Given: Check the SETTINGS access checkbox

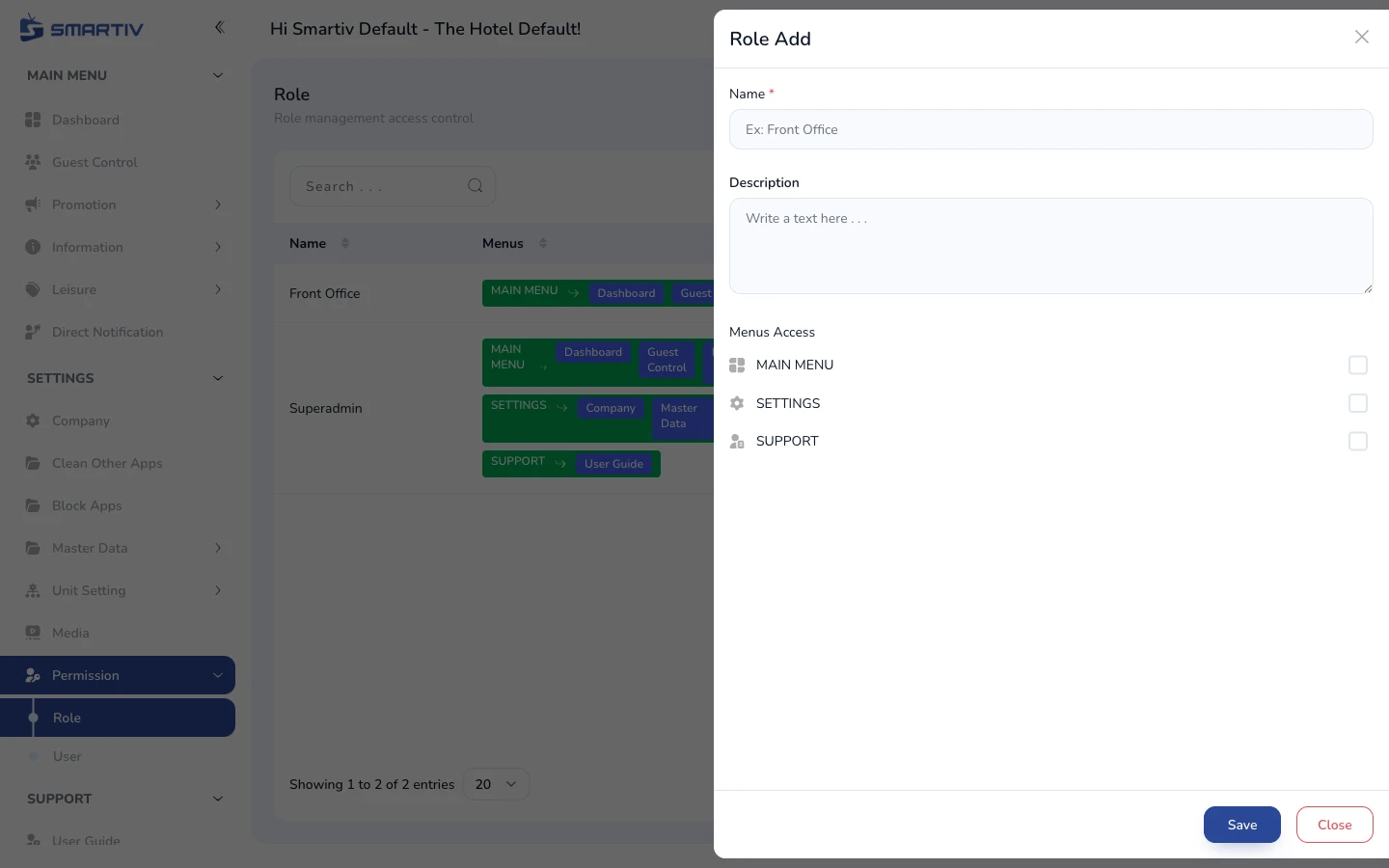Looking at the screenshot, I should click(x=1358, y=403).
